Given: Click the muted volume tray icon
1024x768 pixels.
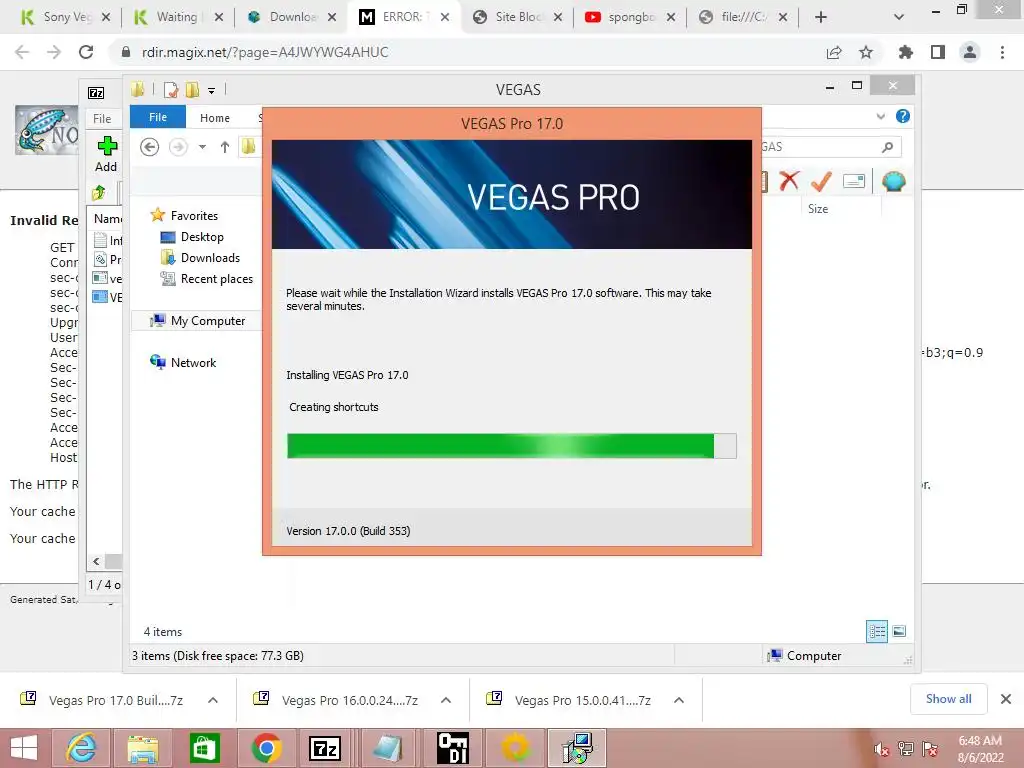Looking at the screenshot, I should coord(882,750).
